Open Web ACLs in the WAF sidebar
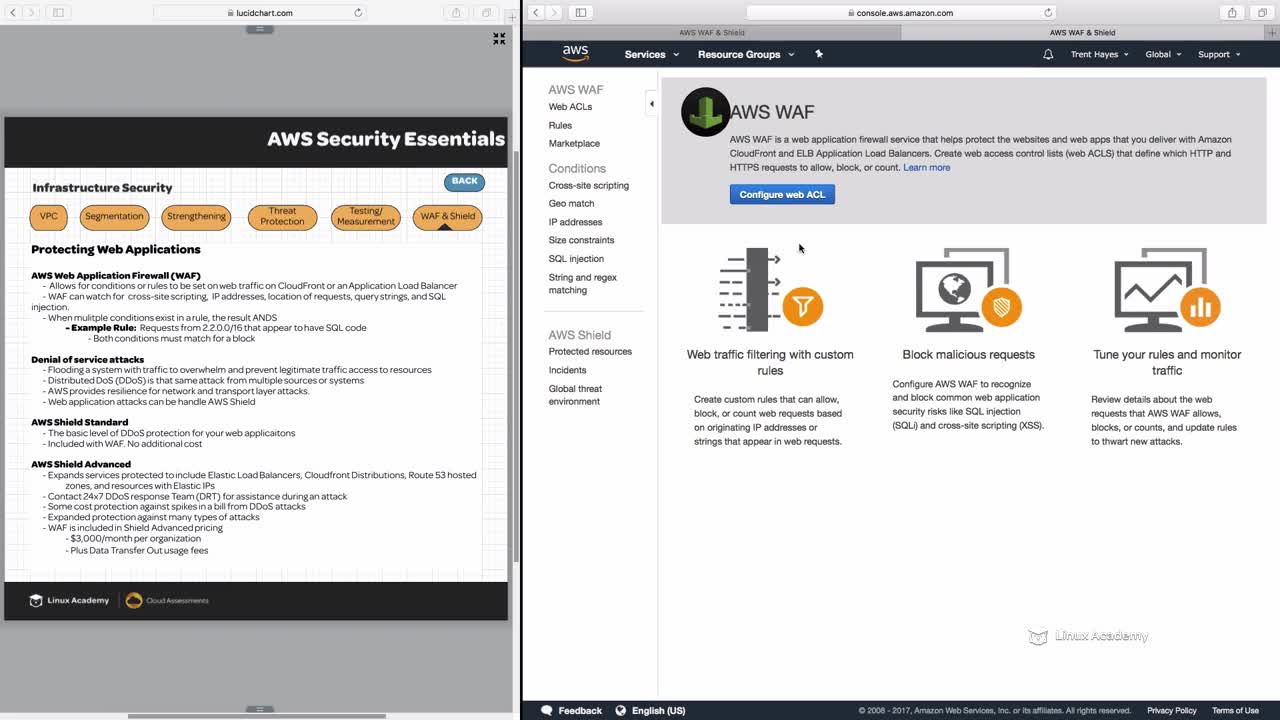The image size is (1280, 720). (x=570, y=107)
